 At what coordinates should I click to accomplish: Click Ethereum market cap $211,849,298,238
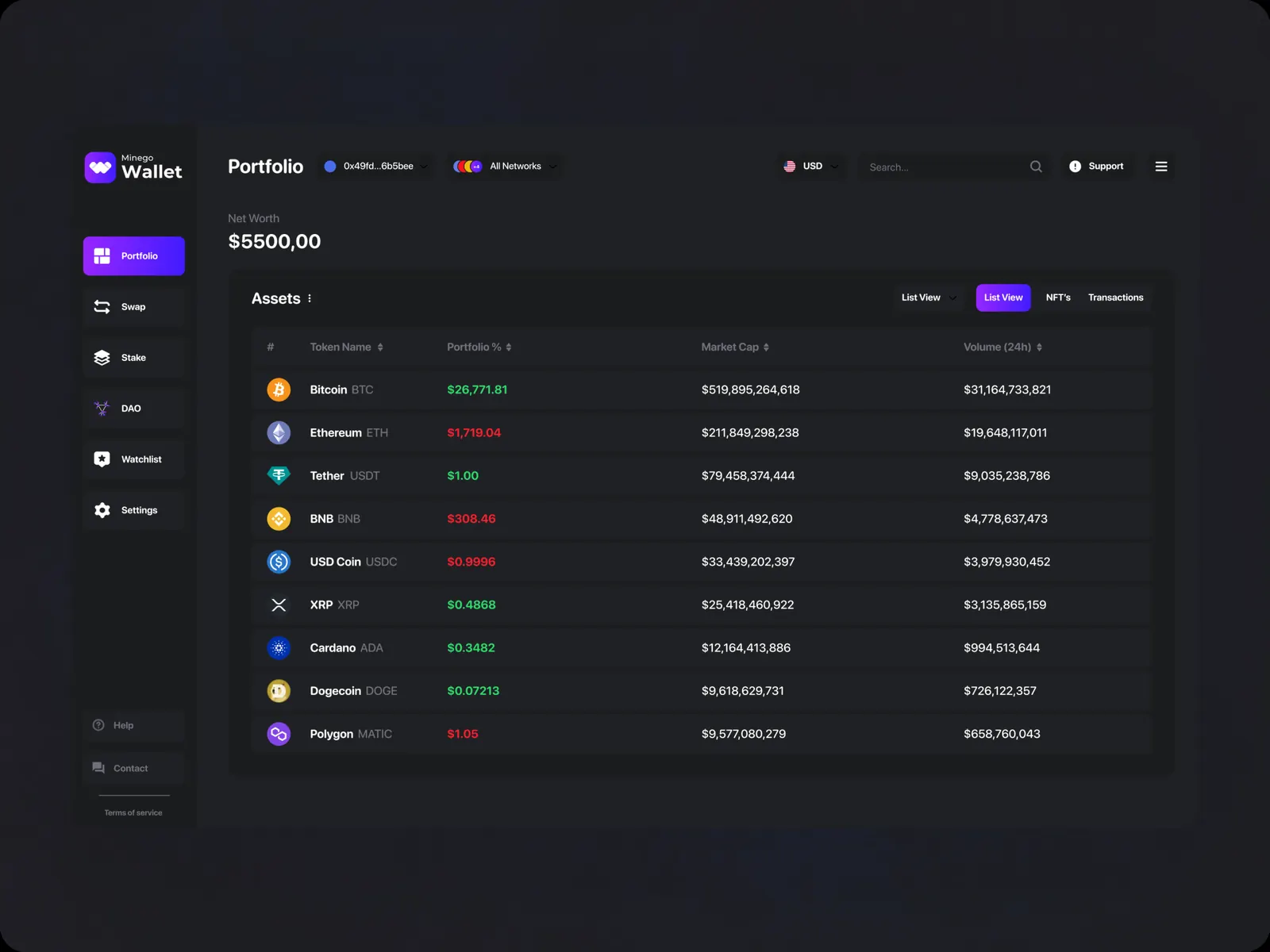pos(750,433)
